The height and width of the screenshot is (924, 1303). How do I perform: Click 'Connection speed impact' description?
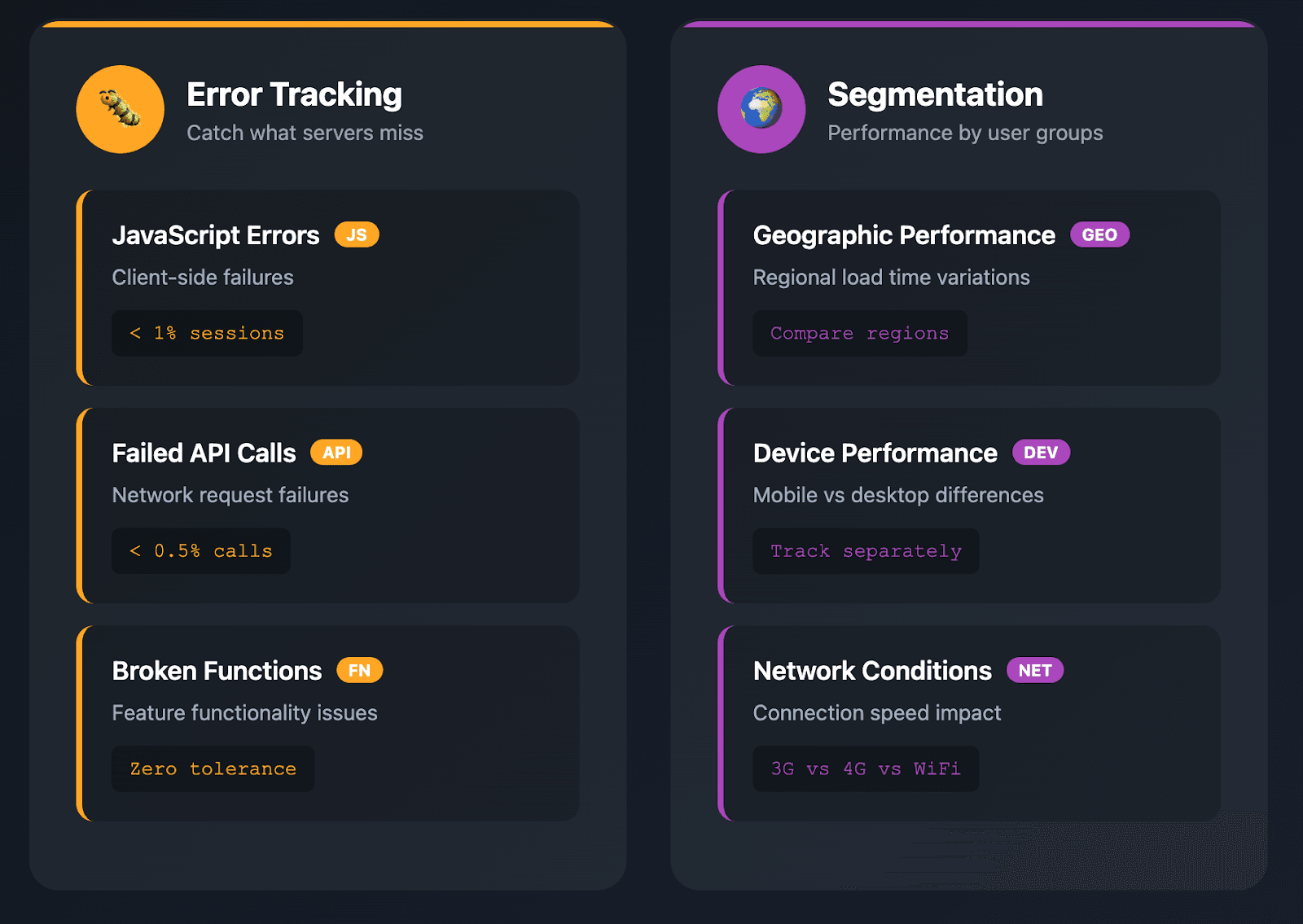click(877, 713)
